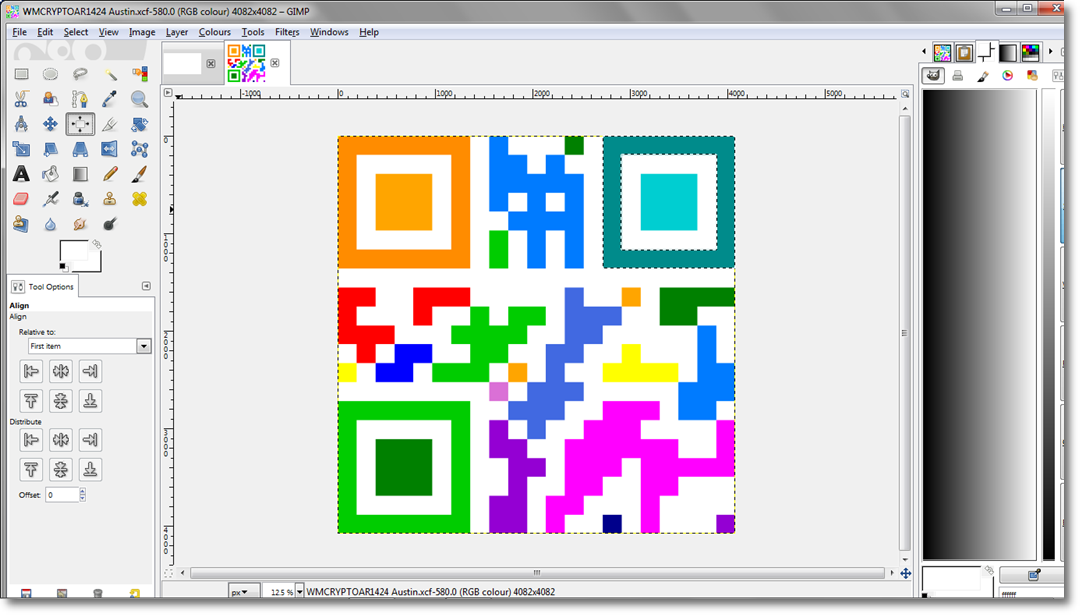The height and width of the screenshot is (615, 1080).
Task: Click inside the black-to-white colour selection area
Action: point(979,324)
